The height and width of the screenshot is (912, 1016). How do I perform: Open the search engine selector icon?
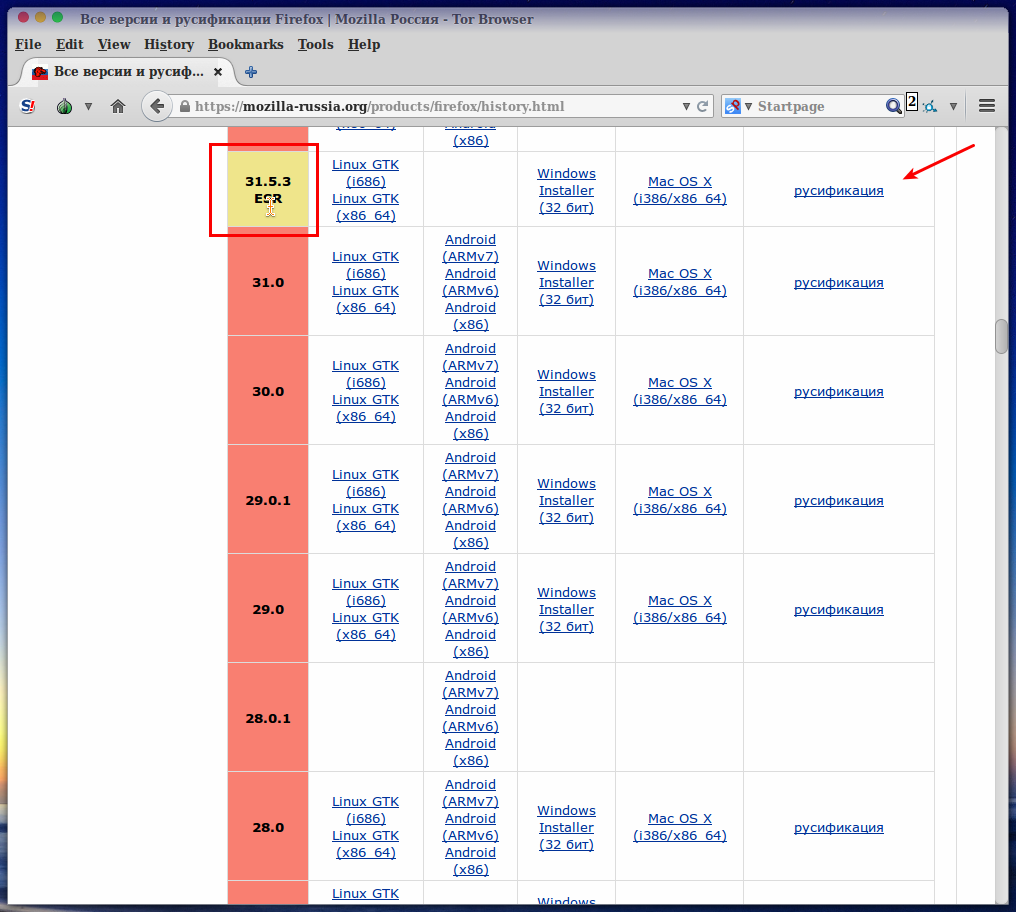(733, 106)
